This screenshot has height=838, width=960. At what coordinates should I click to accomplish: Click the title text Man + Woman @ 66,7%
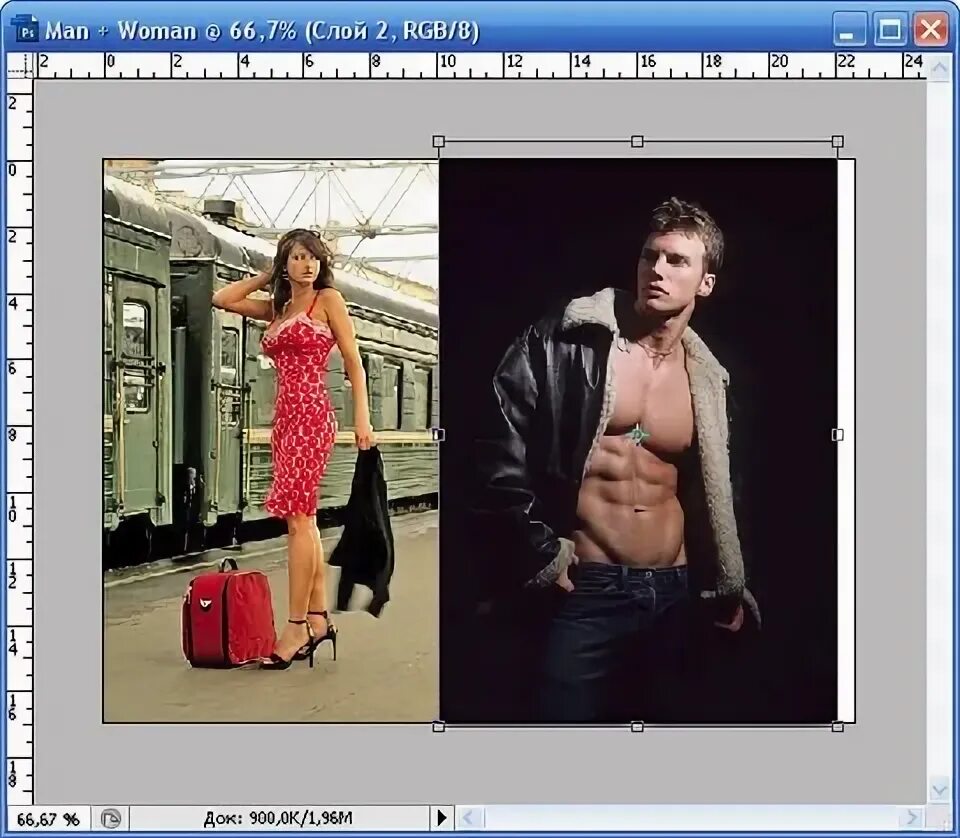[171, 31]
